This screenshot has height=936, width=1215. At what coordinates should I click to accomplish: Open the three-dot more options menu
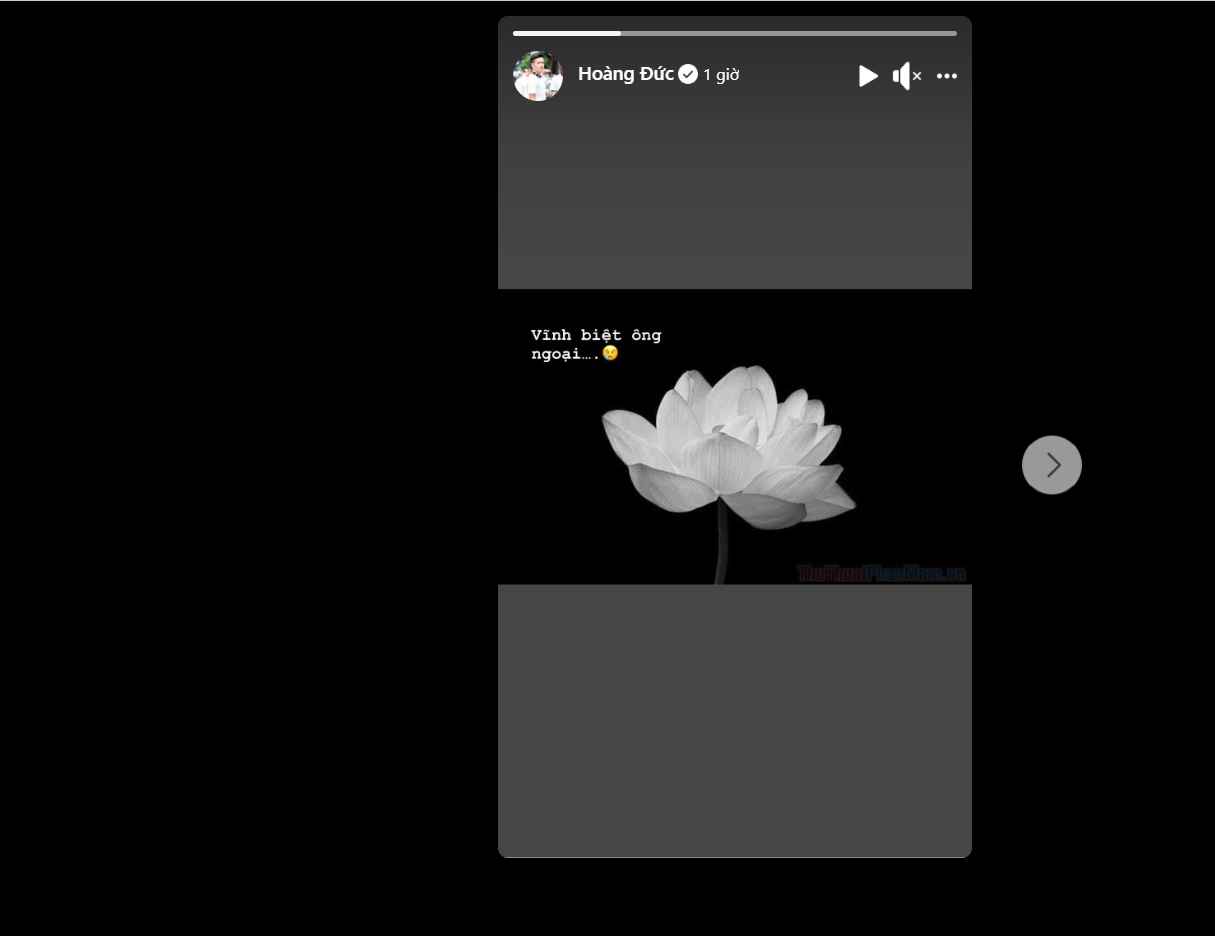[x=947, y=76]
